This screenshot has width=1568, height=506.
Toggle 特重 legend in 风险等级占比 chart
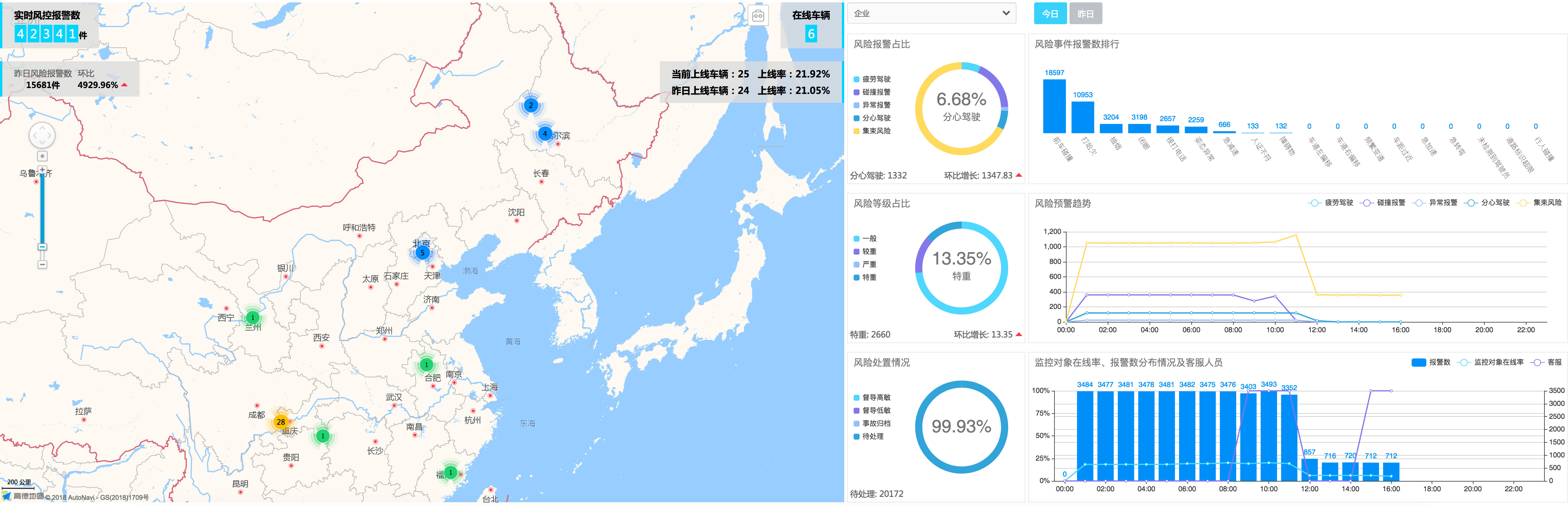point(865,278)
